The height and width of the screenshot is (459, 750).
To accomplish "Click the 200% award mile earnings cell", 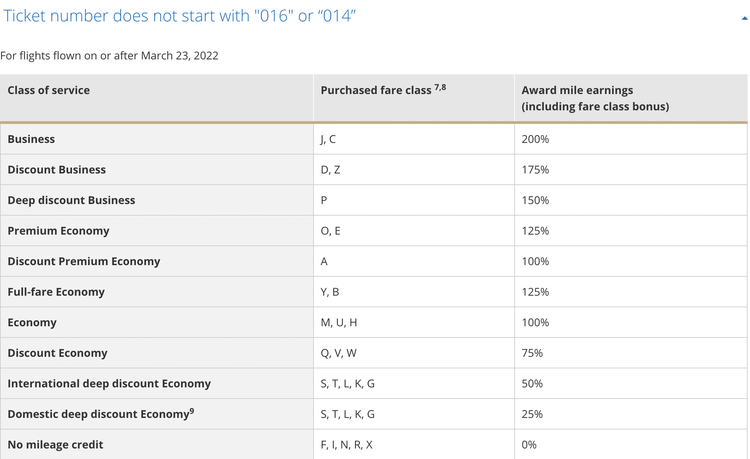I will pos(535,139).
